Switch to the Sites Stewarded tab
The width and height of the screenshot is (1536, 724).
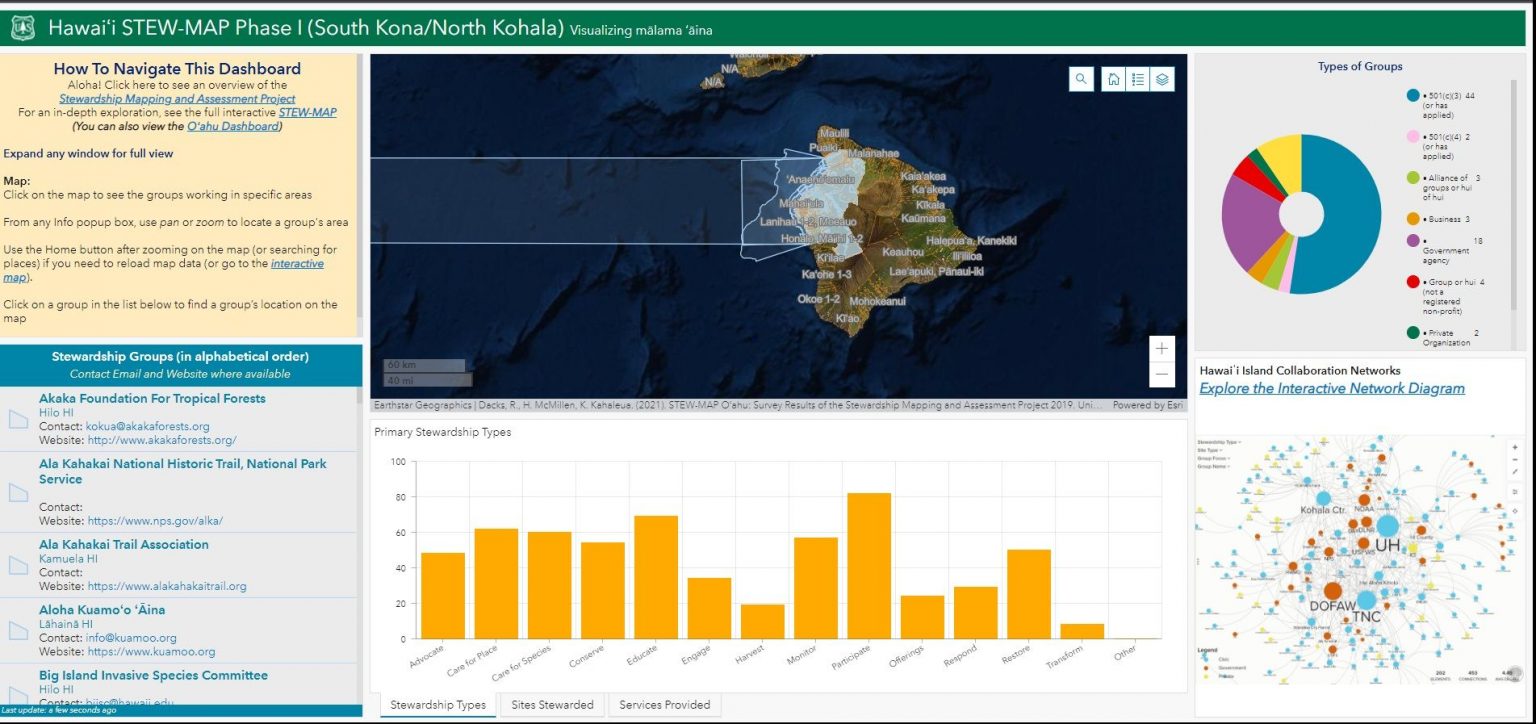tap(551, 704)
